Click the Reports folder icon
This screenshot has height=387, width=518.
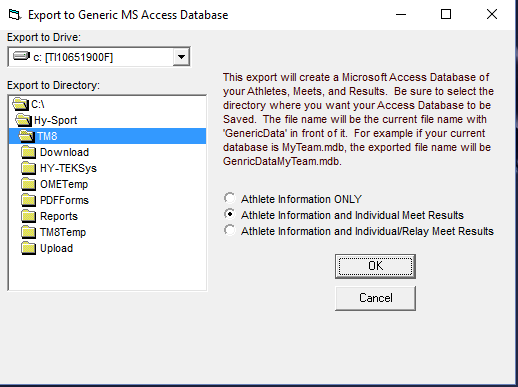click(x=28, y=216)
